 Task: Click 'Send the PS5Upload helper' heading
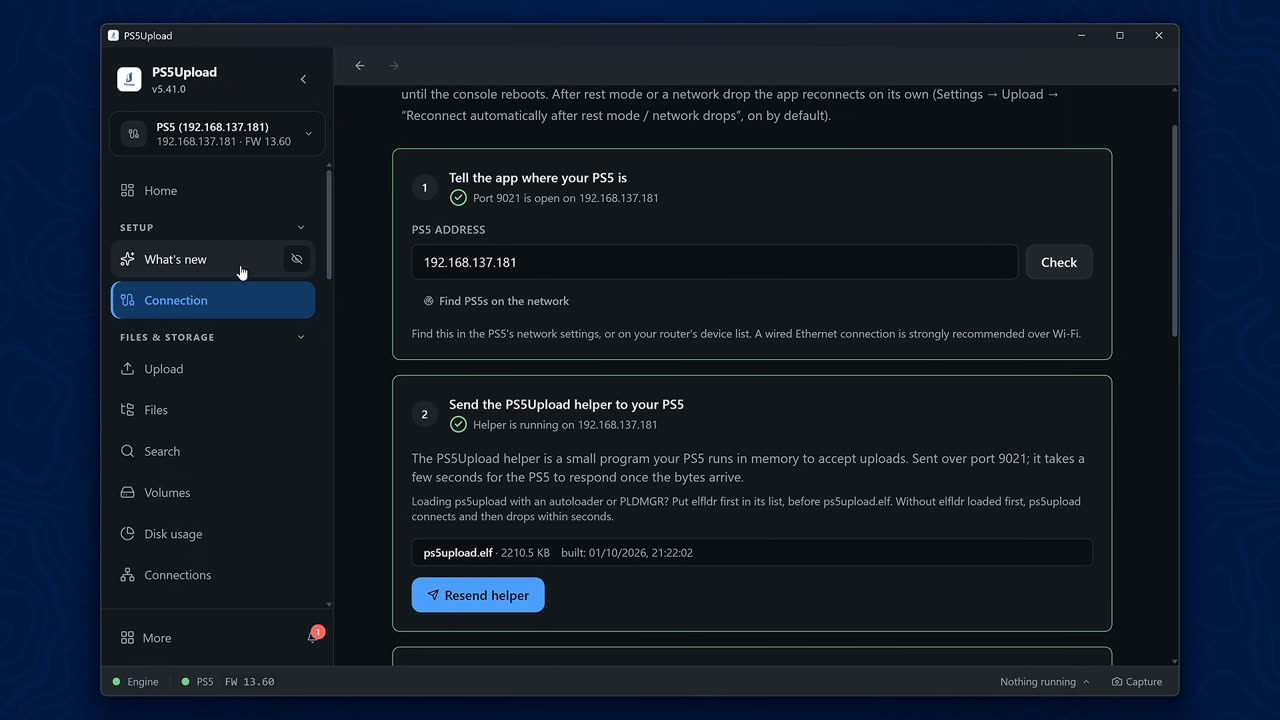coord(566,405)
